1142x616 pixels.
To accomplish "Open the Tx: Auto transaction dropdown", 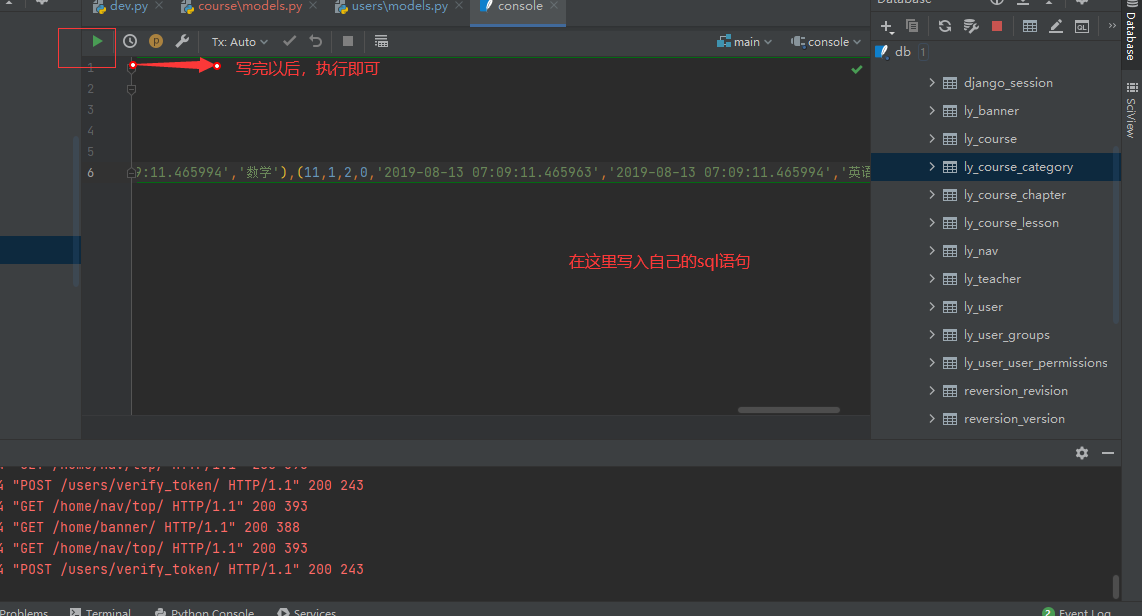I will 238,41.
